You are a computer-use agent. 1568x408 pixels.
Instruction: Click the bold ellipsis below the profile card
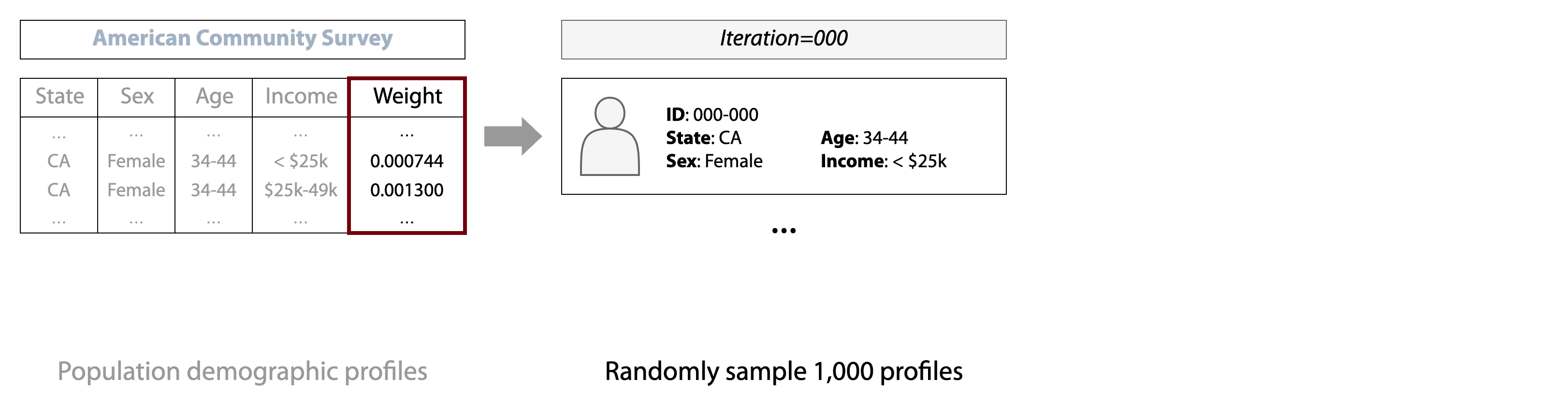(784, 231)
